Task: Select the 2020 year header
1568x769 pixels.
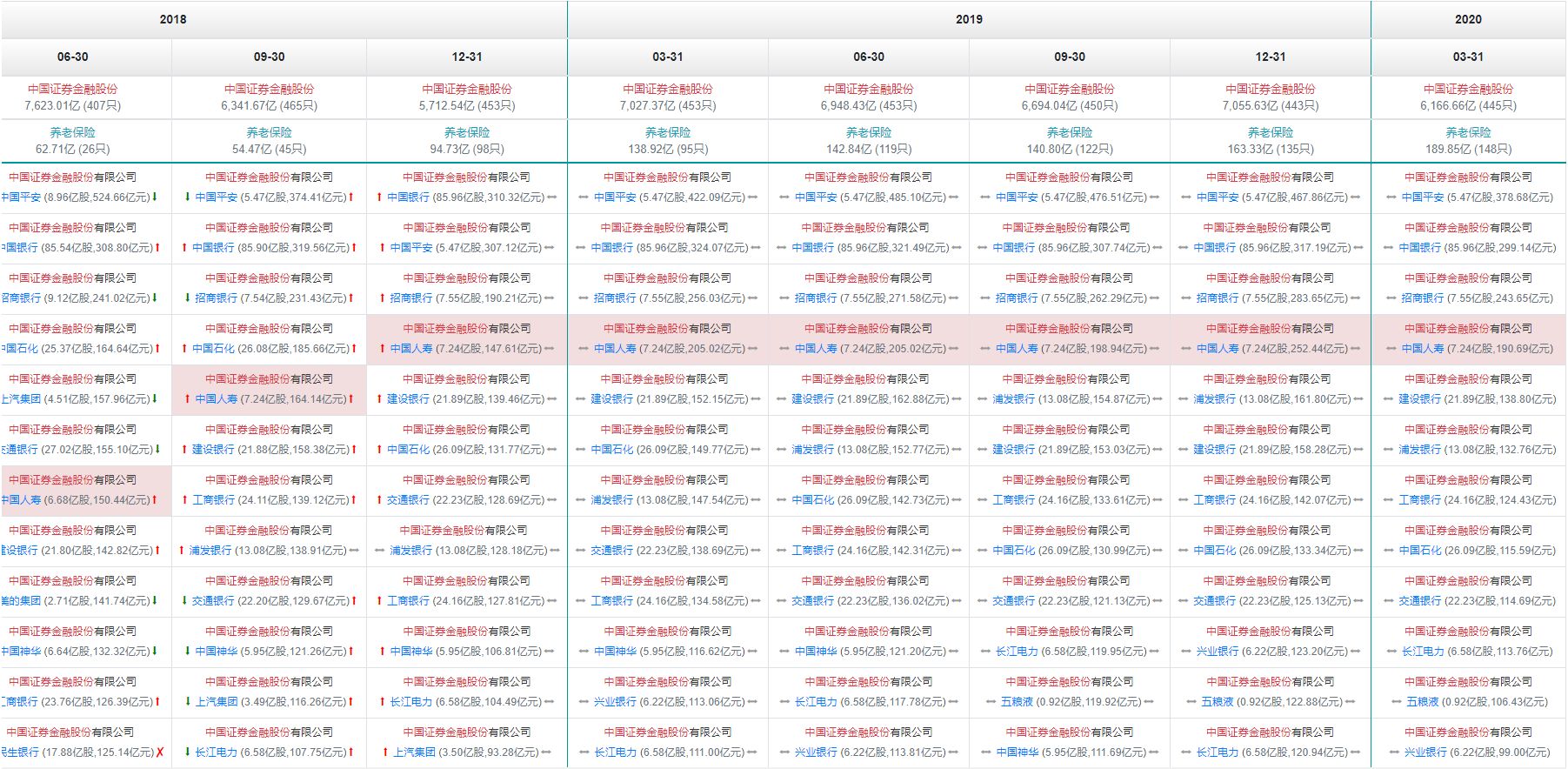Action: 1468,19
